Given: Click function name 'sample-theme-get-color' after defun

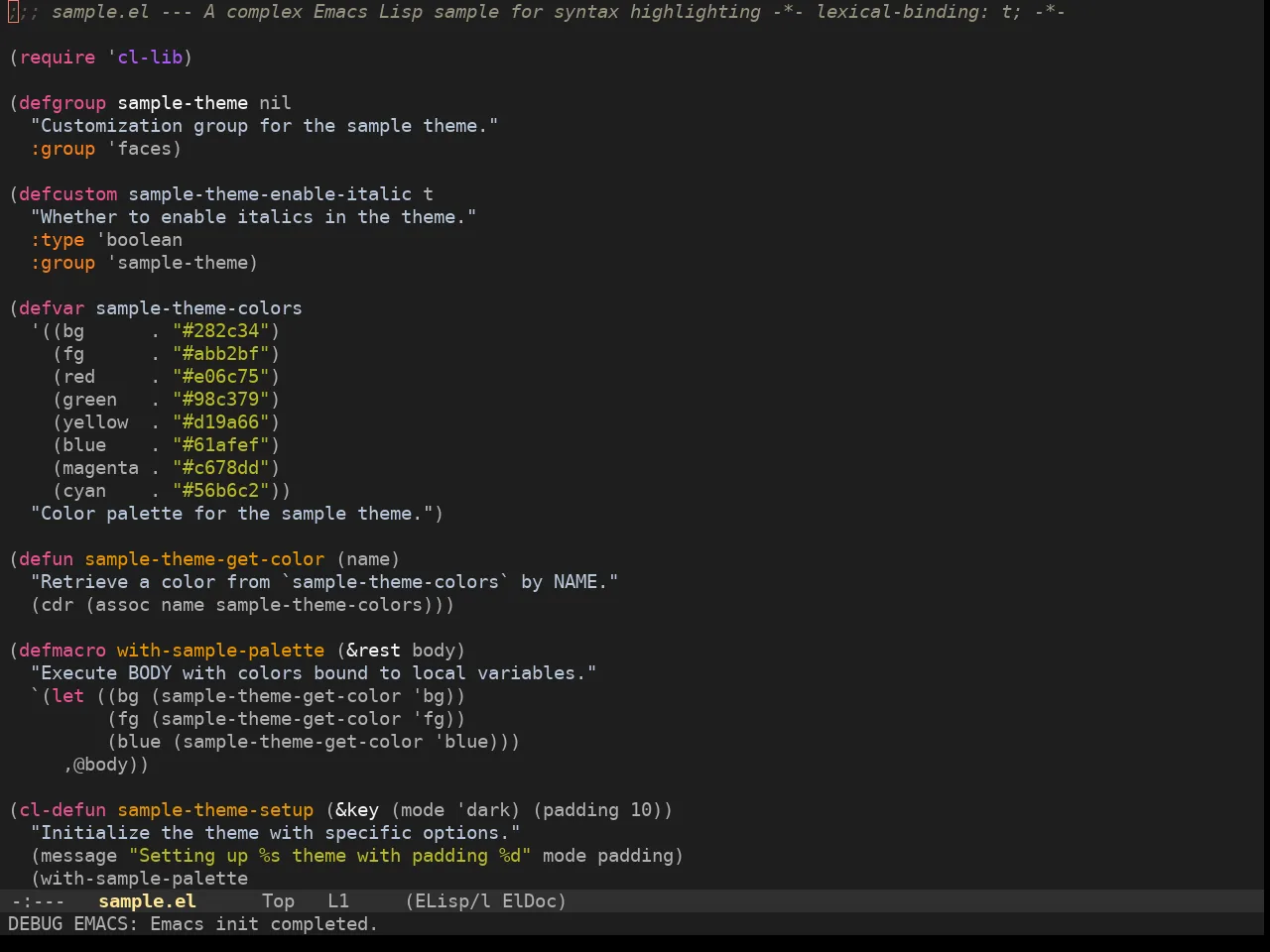Looking at the screenshot, I should (x=204, y=558).
